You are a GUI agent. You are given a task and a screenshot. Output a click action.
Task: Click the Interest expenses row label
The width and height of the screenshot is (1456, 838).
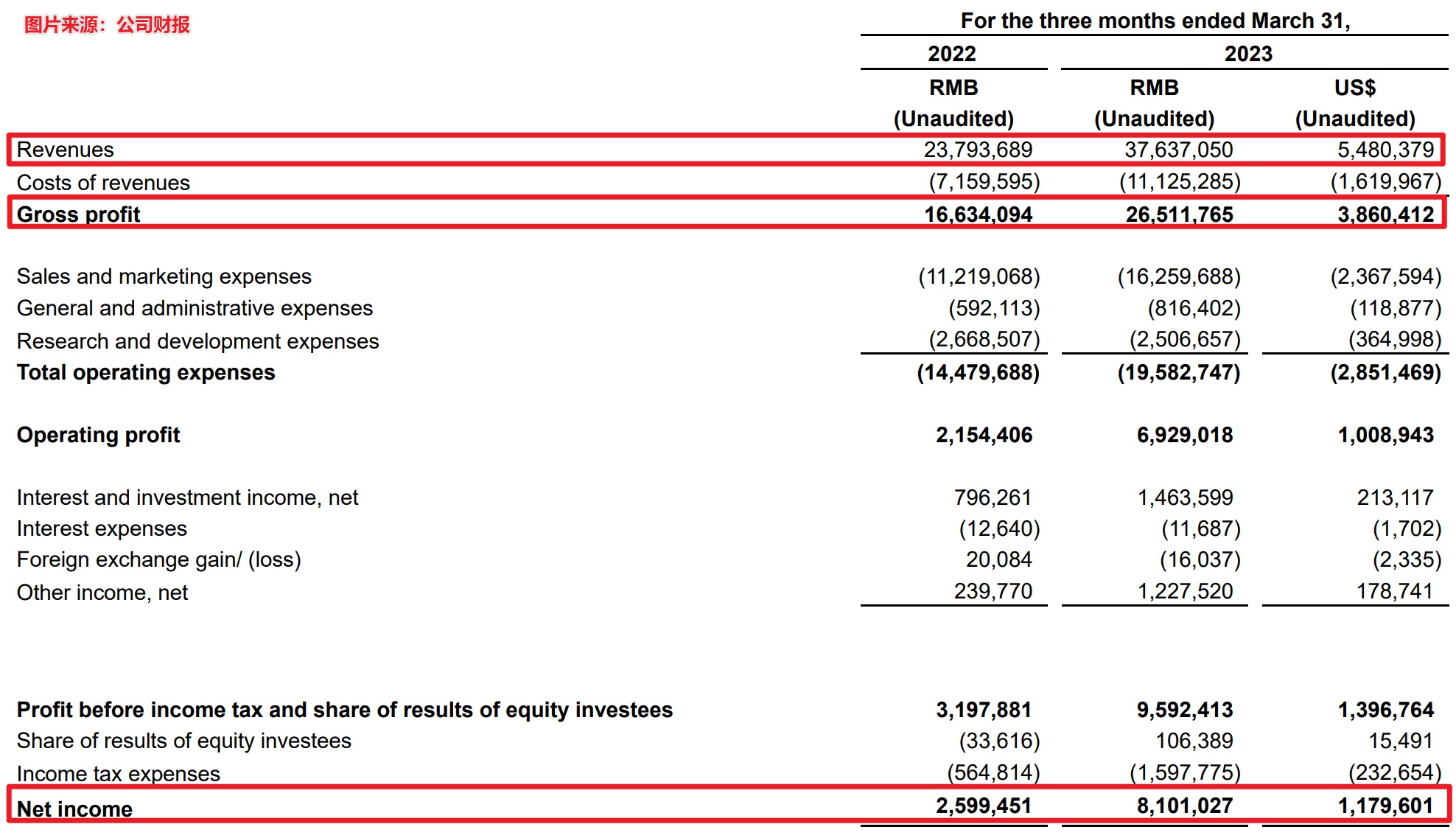(x=102, y=528)
